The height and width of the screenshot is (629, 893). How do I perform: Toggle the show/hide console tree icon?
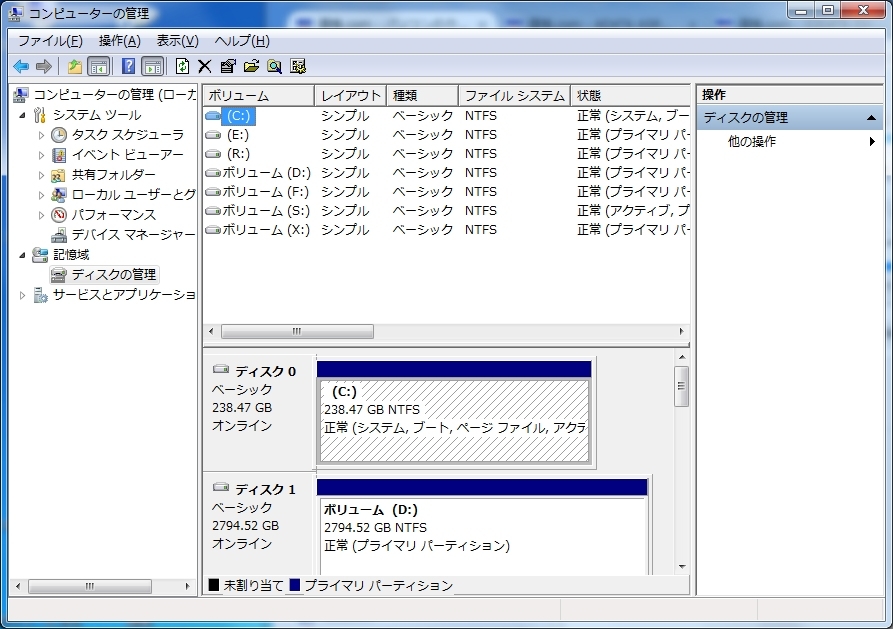[x=99, y=67]
